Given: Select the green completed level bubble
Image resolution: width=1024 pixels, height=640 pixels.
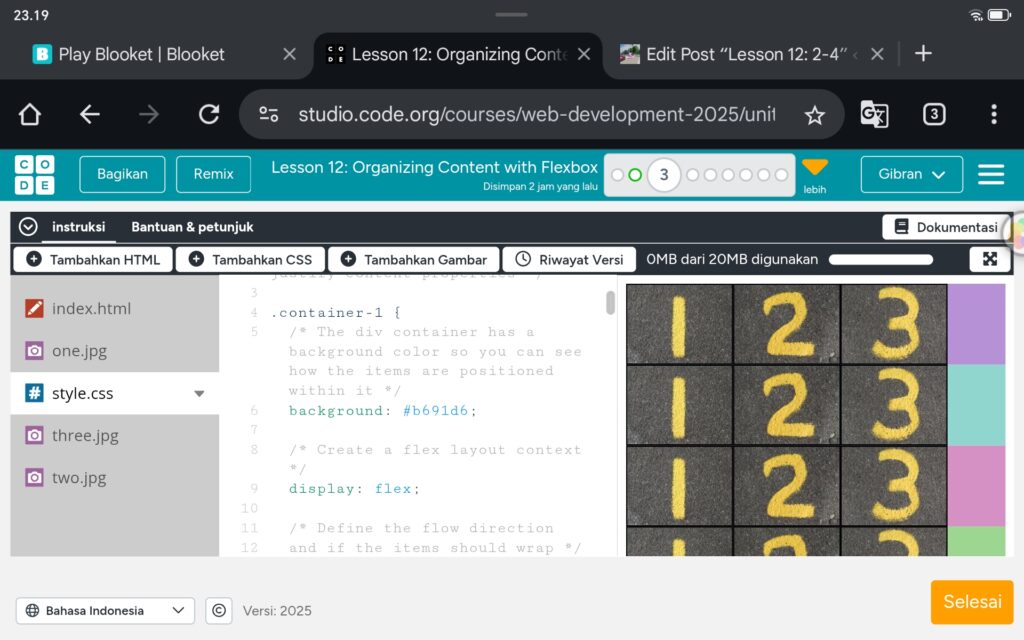Looking at the screenshot, I should point(635,175).
